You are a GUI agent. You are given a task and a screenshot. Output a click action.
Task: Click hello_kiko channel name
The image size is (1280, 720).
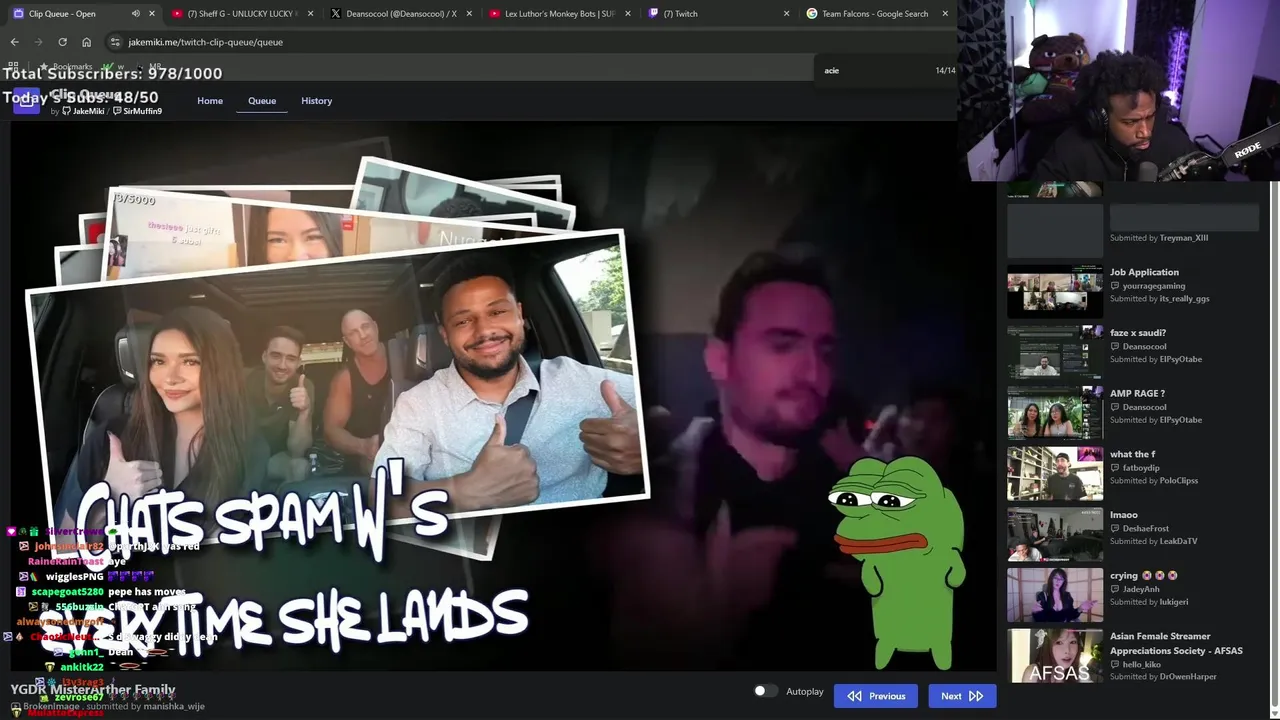[1142, 664]
